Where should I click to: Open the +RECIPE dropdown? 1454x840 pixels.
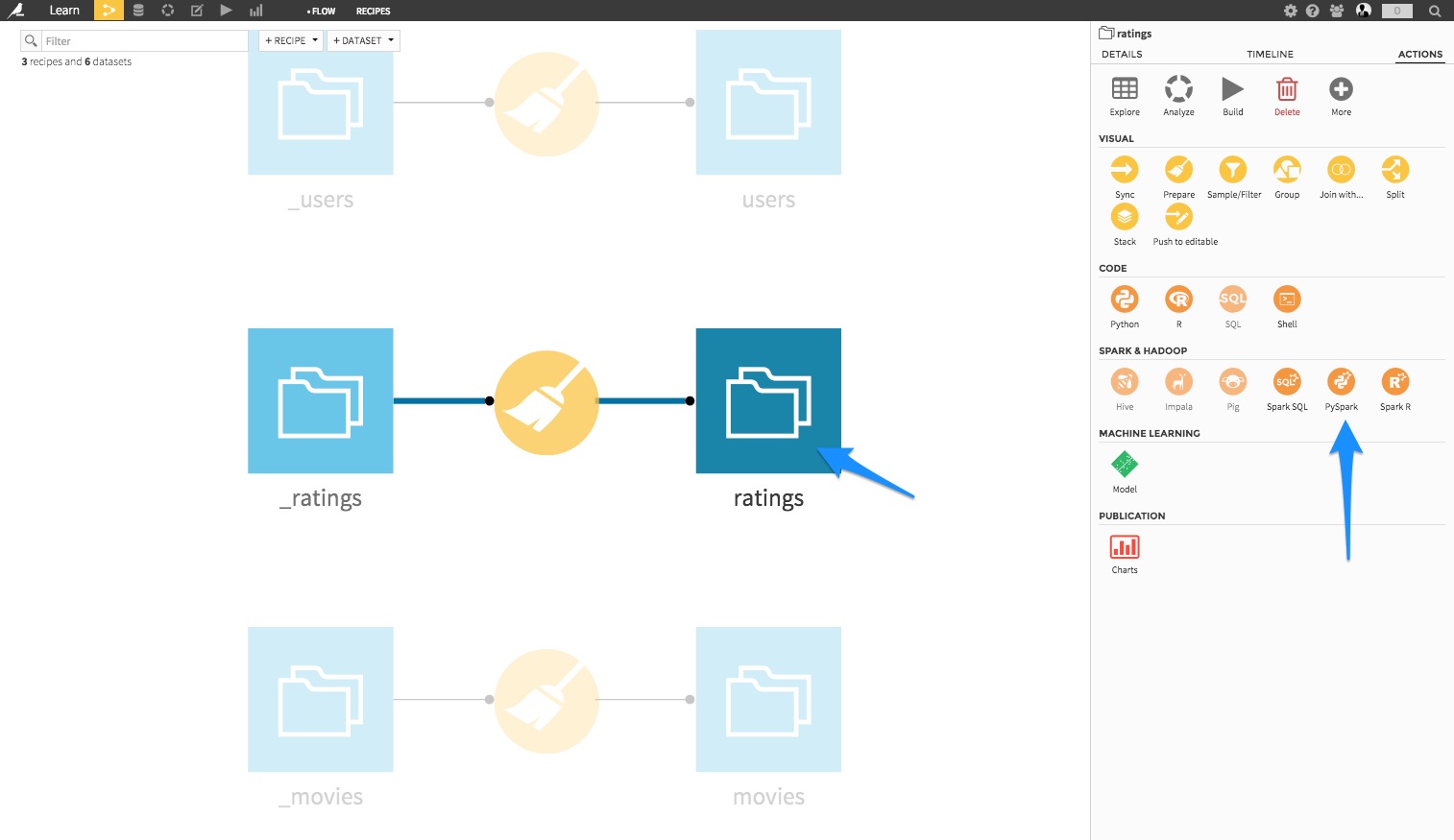click(x=289, y=40)
